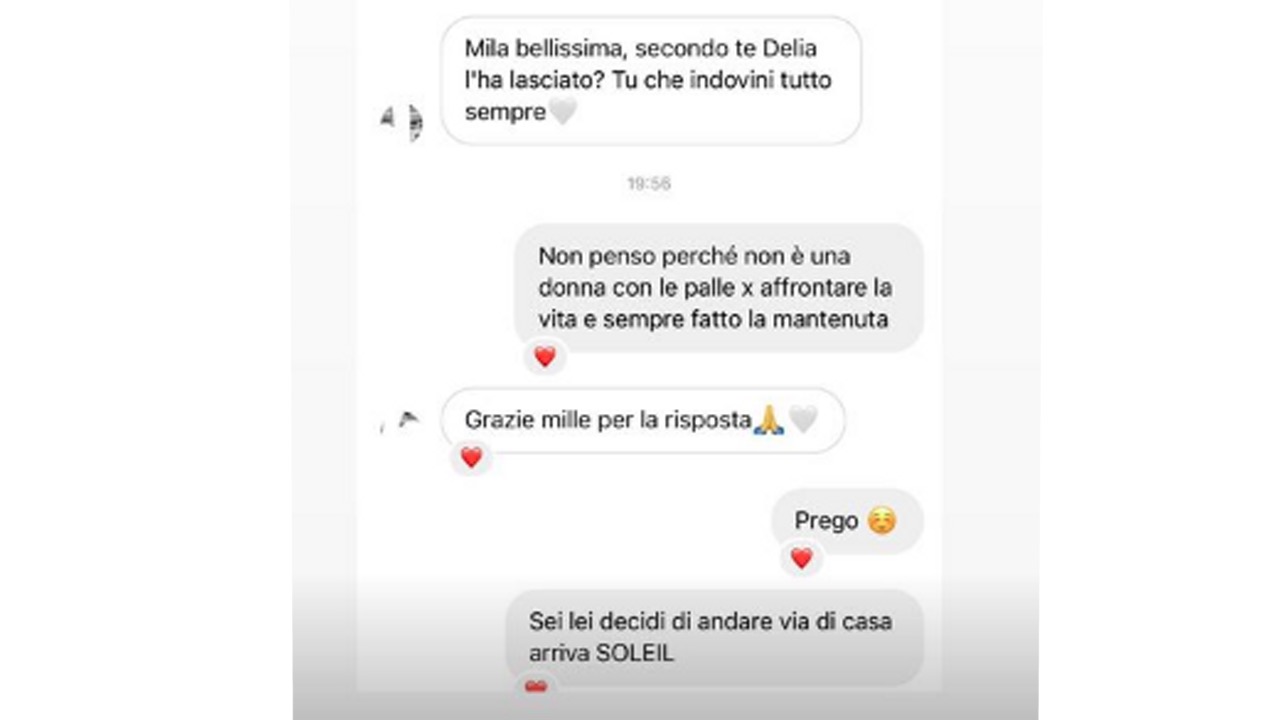
Task: Click the word 'mantenuta' in the grey bubble
Action: tap(839, 319)
